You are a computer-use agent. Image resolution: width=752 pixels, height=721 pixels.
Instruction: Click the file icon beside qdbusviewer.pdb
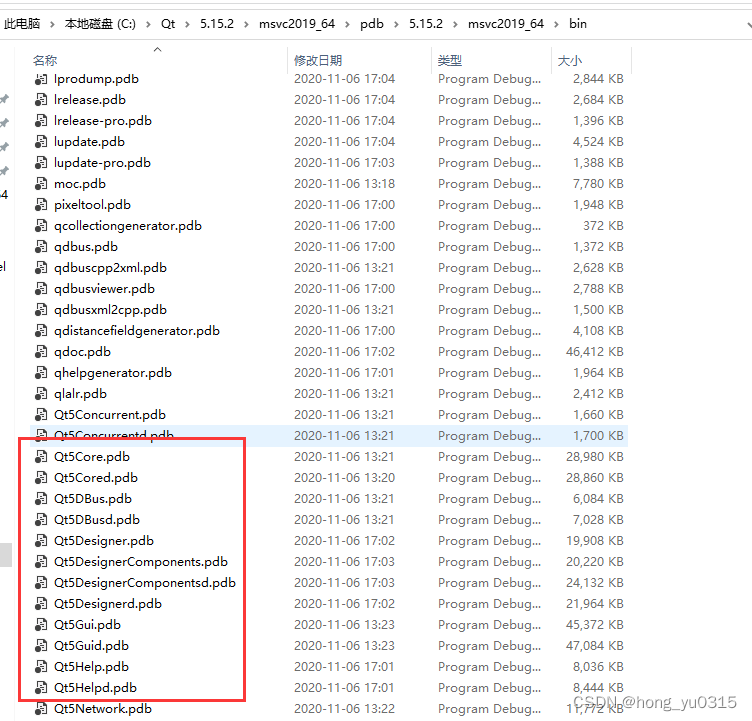pyautogui.click(x=41, y=289)
